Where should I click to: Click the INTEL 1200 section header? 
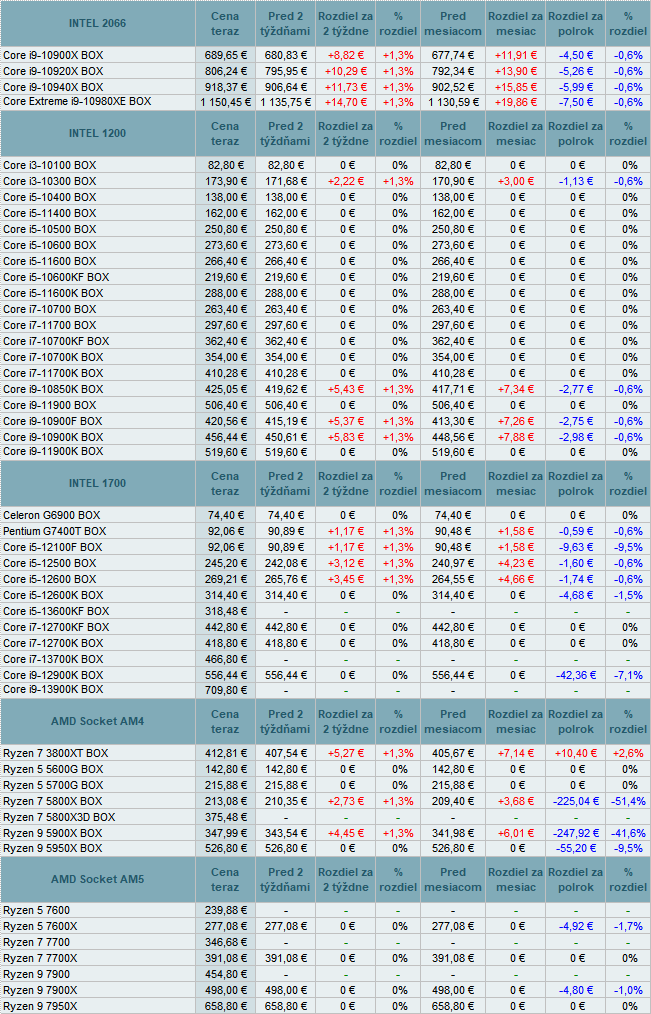97,134
